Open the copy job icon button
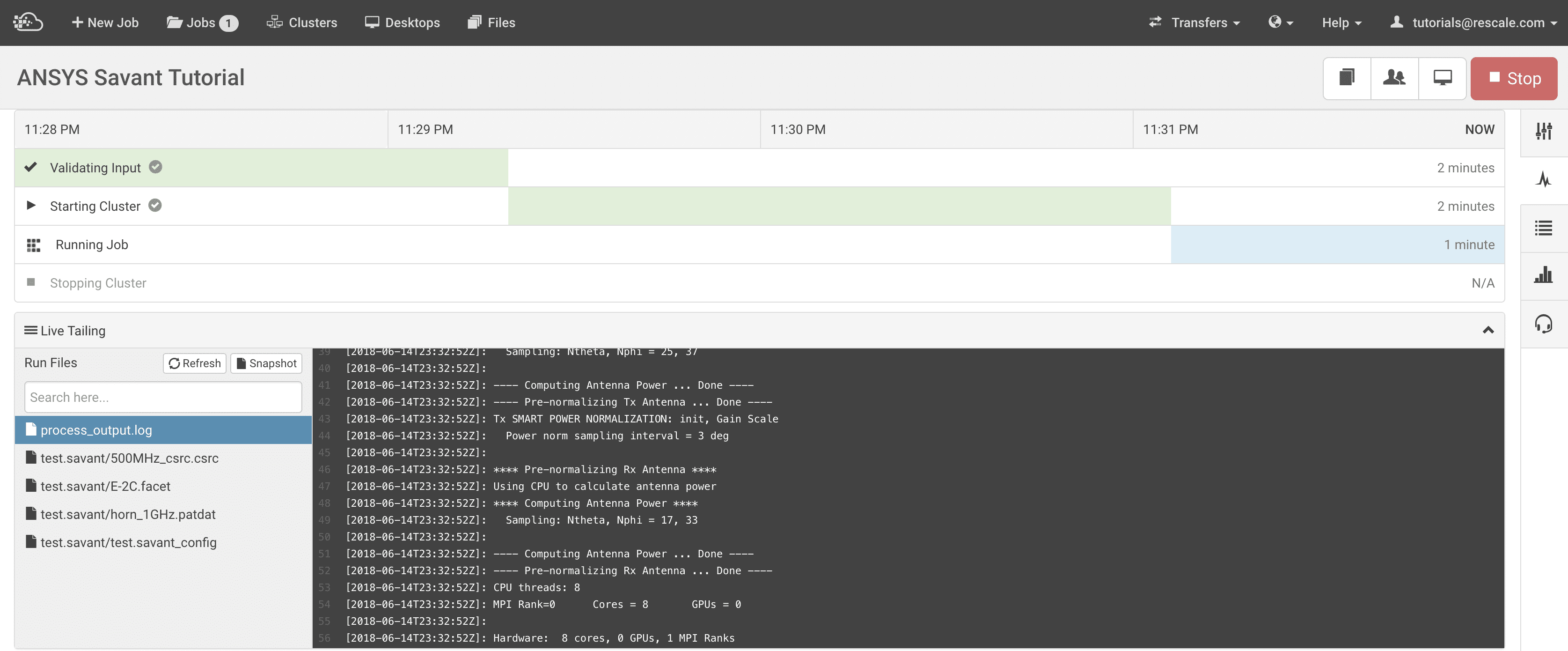 point(1347,78)
